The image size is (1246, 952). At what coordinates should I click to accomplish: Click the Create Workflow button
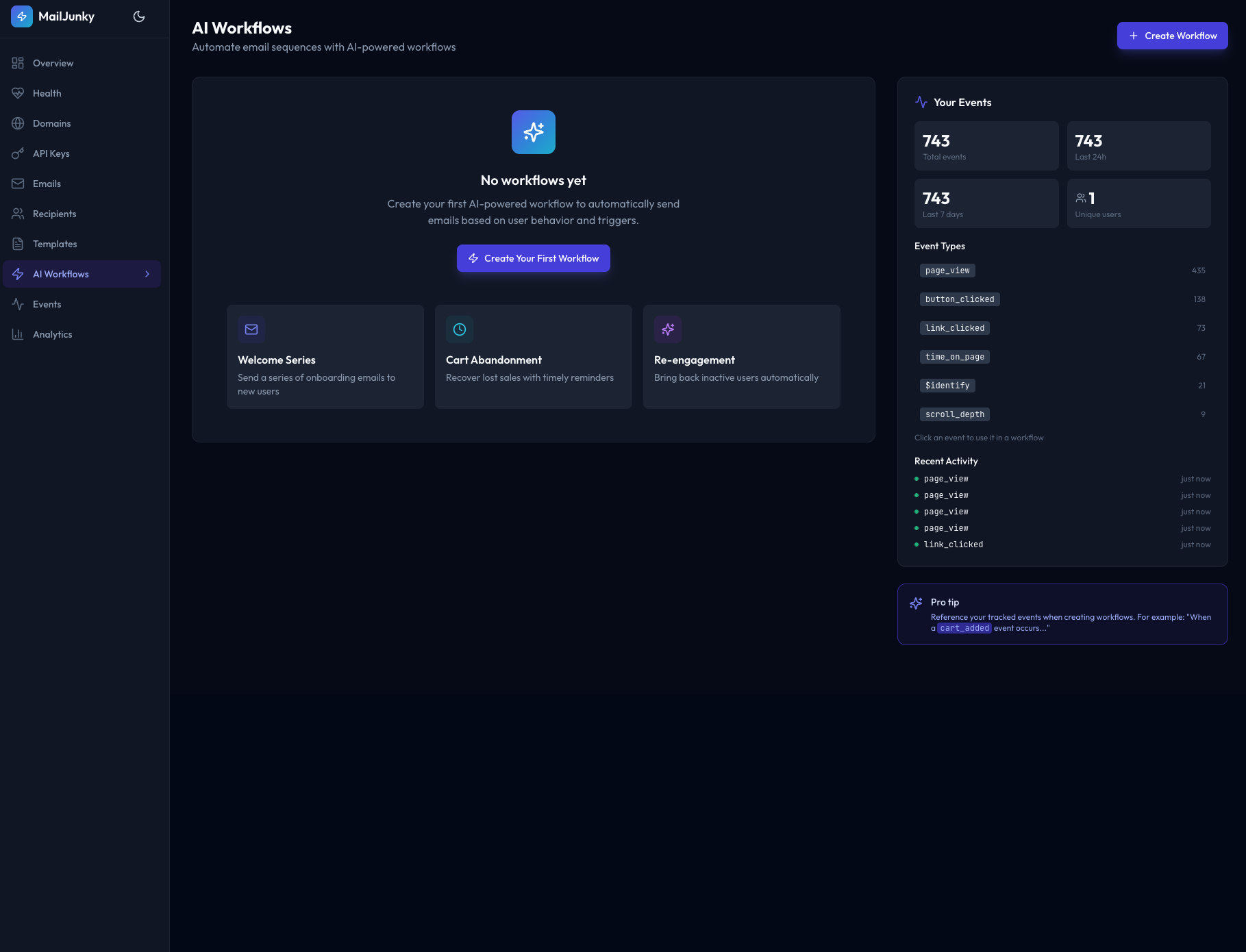pos(1171,35)
